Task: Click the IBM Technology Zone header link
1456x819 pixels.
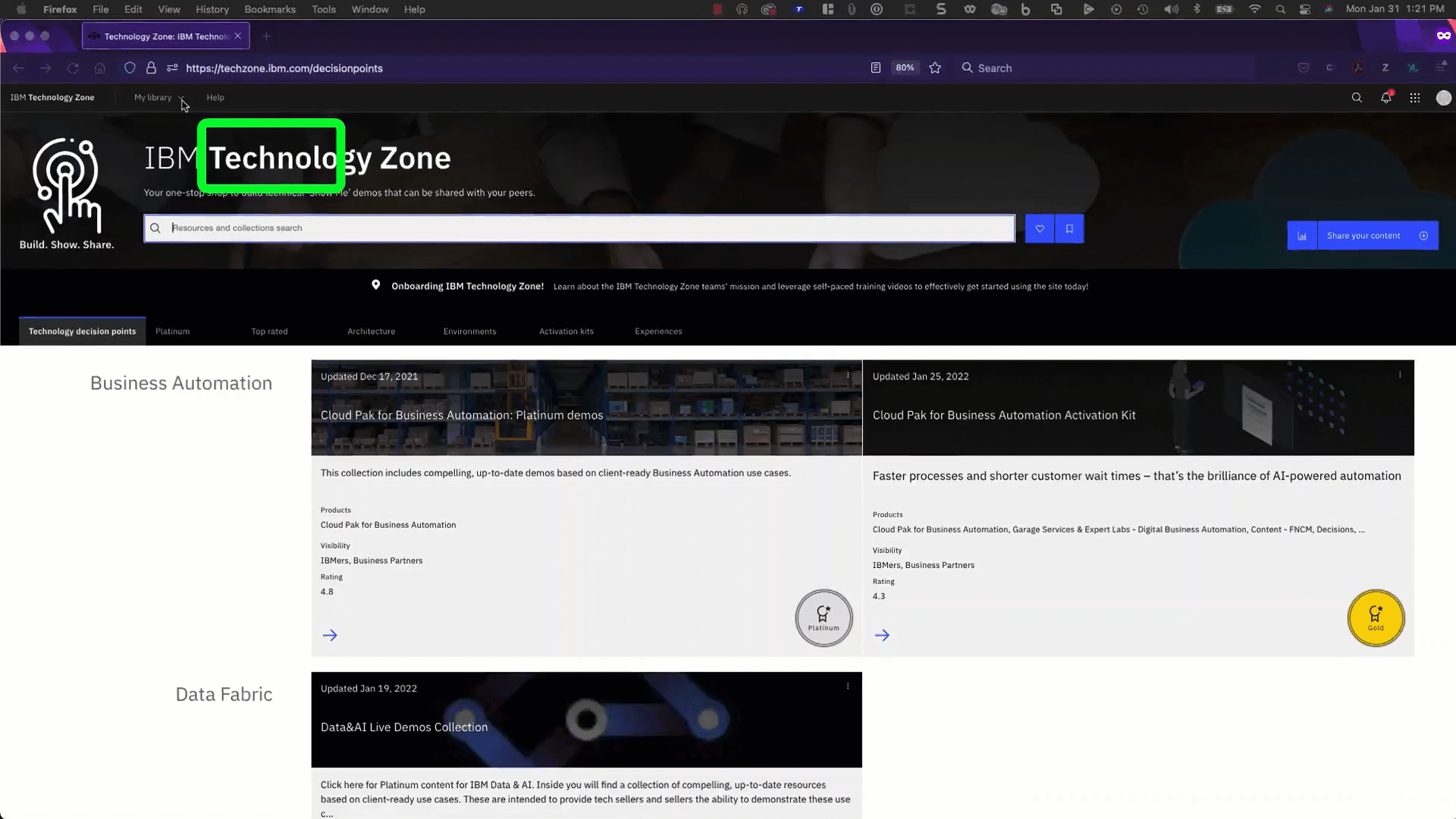Action: [52, 97]
